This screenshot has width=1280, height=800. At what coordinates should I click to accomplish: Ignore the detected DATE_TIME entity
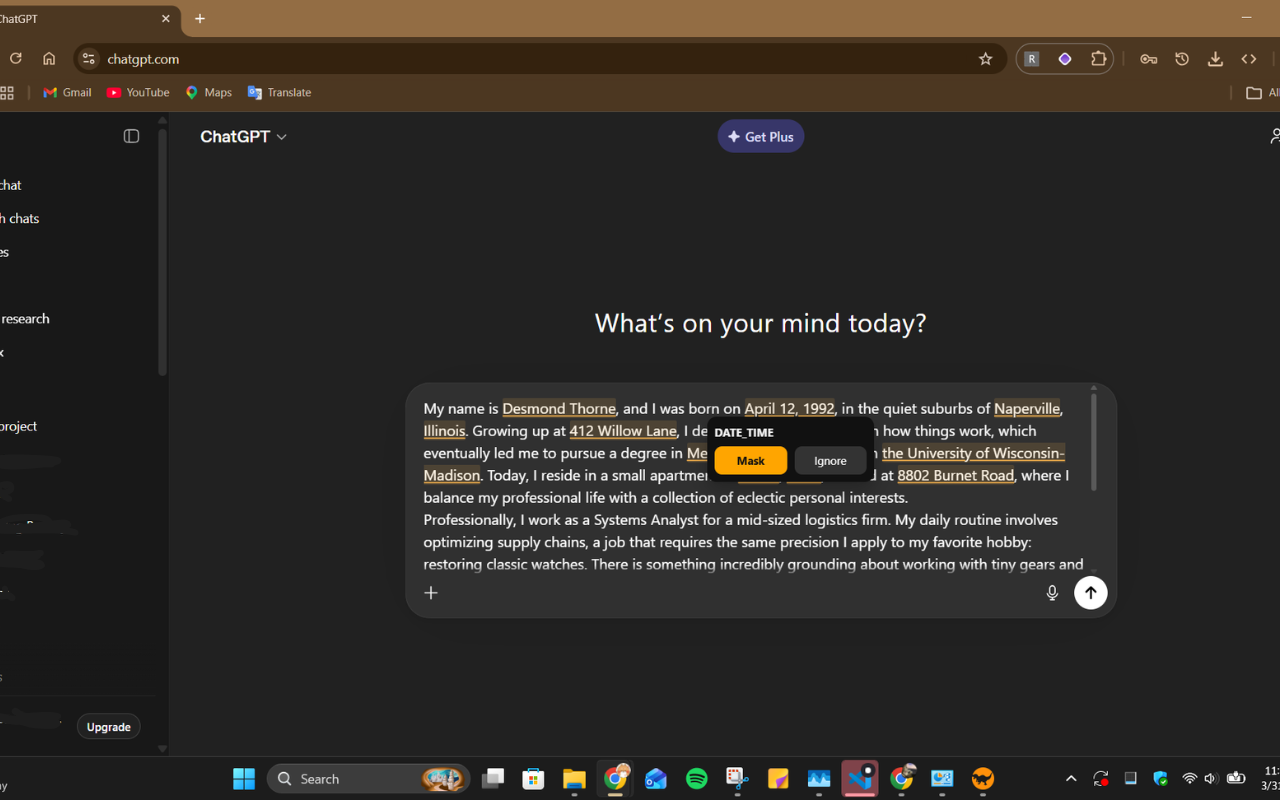point(830,461)
